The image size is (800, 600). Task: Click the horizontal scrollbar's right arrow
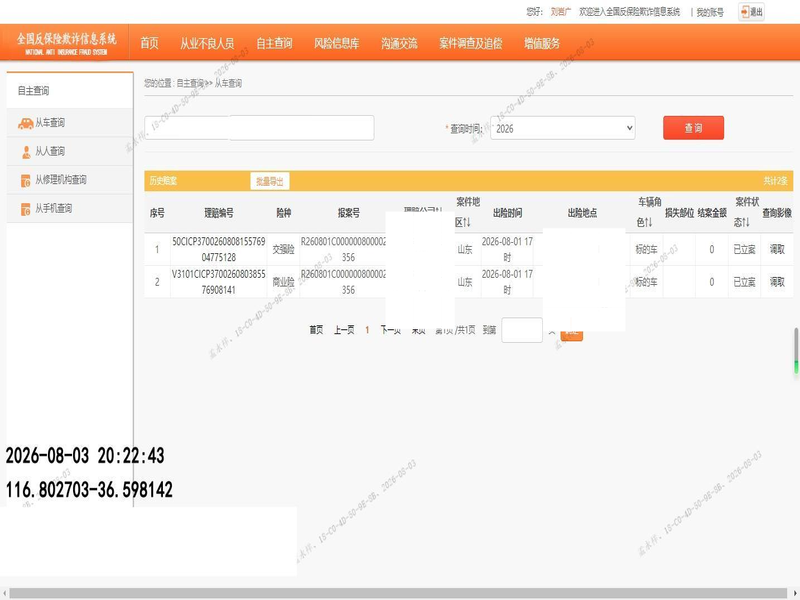[x=795, y=593]
